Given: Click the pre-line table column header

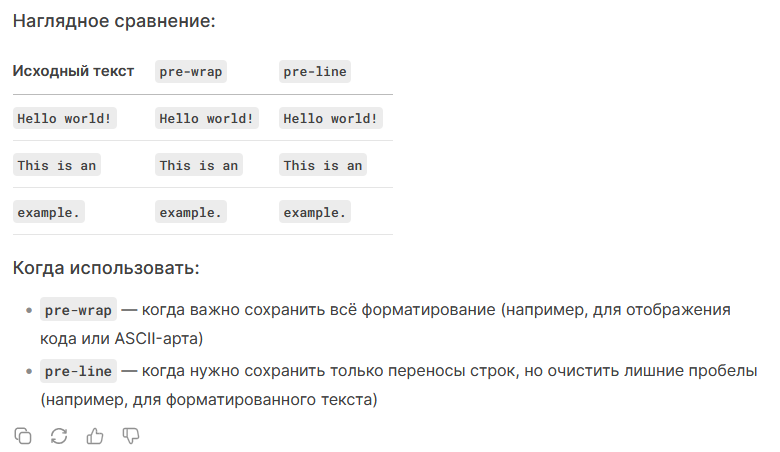Looking at the screenshot, I should (x=314, y=72).
